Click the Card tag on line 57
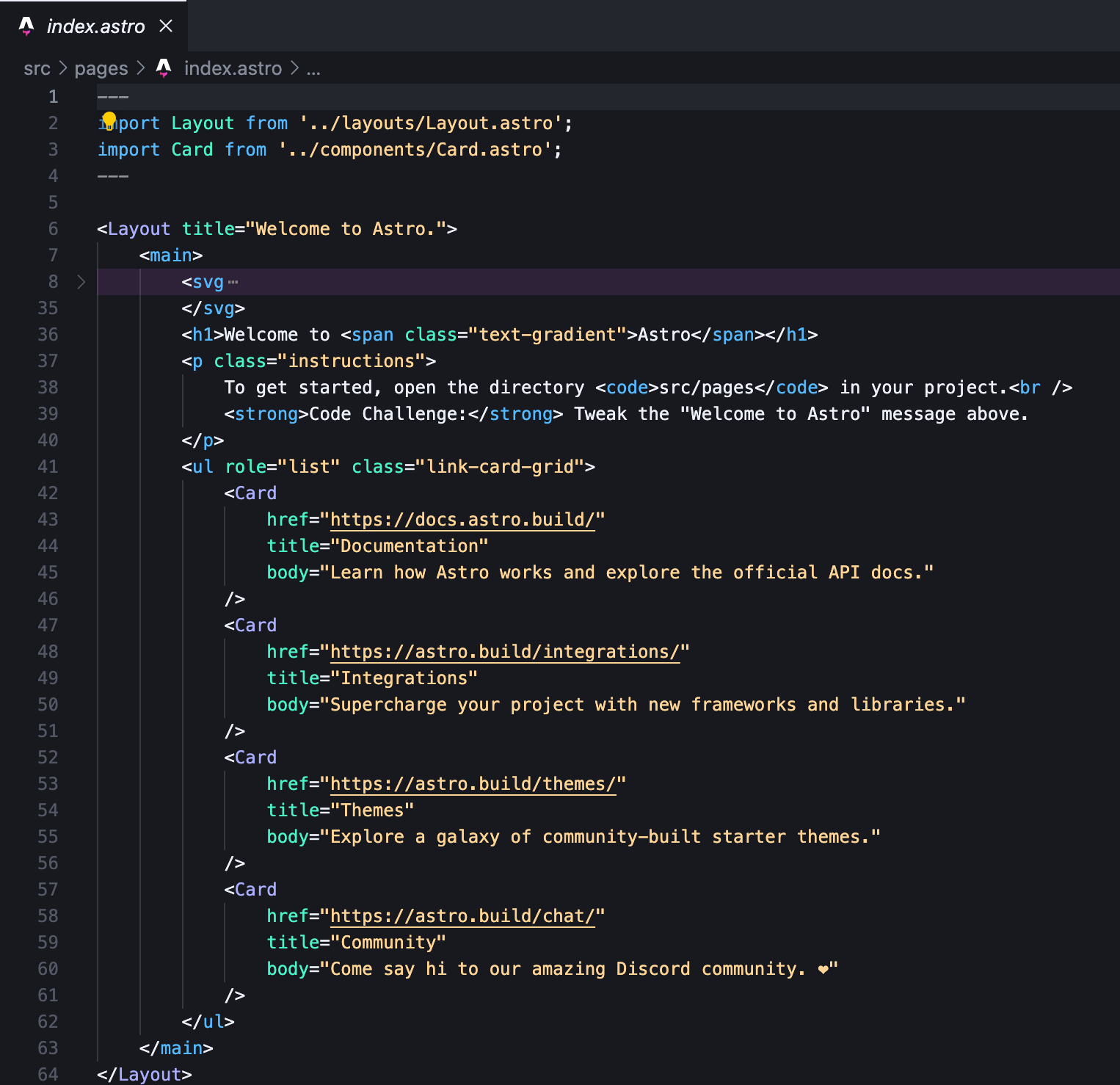Screen dimensions: 1120x1085 [250, 890]
